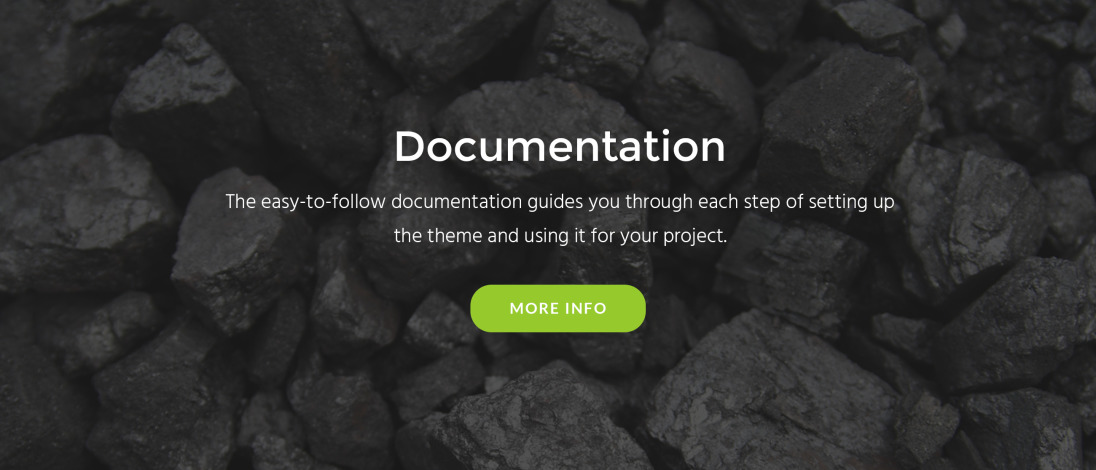Click the words "each step" in the description
1096x470 pixels.
[x=742, y=203]
